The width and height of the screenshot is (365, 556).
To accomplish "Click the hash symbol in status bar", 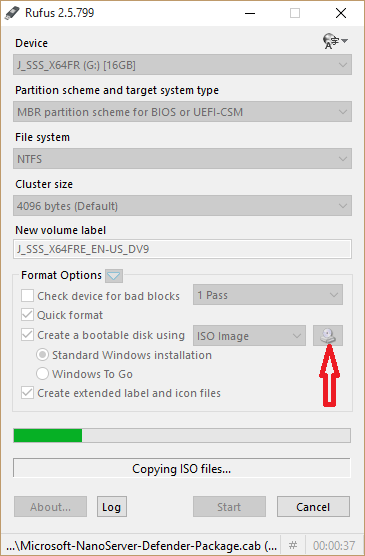I will 293,545.
